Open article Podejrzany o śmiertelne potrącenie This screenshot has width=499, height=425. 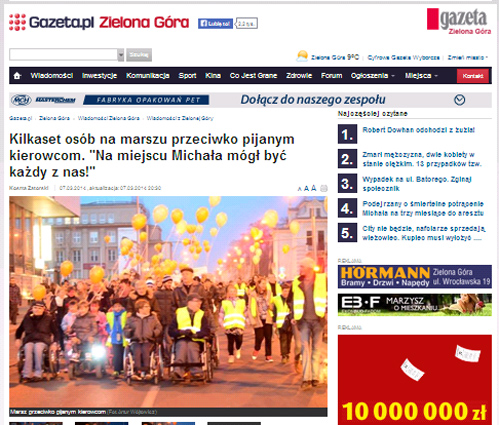click(x=423, y=208)
